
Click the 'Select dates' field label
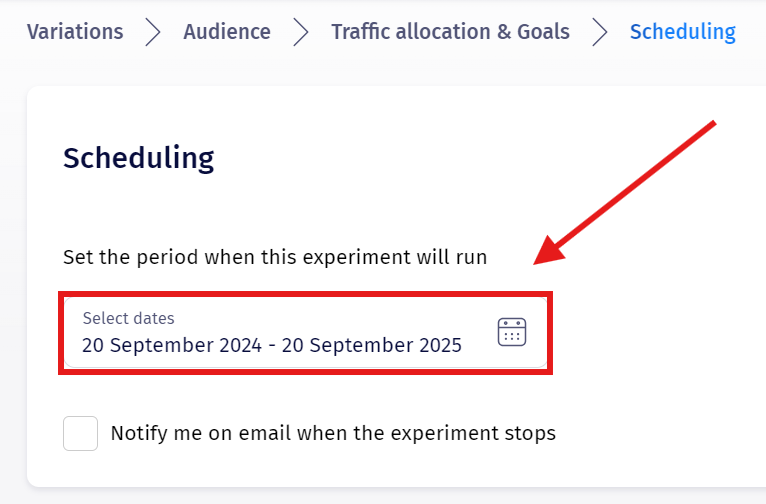(128, 319)
